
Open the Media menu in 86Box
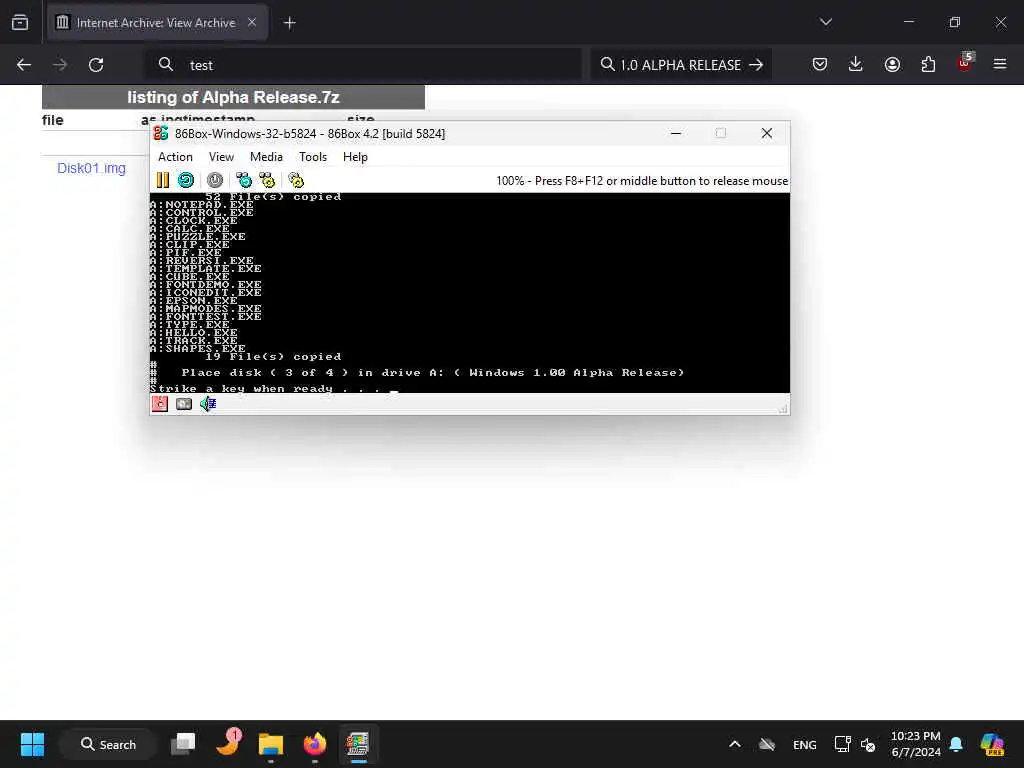266,157
